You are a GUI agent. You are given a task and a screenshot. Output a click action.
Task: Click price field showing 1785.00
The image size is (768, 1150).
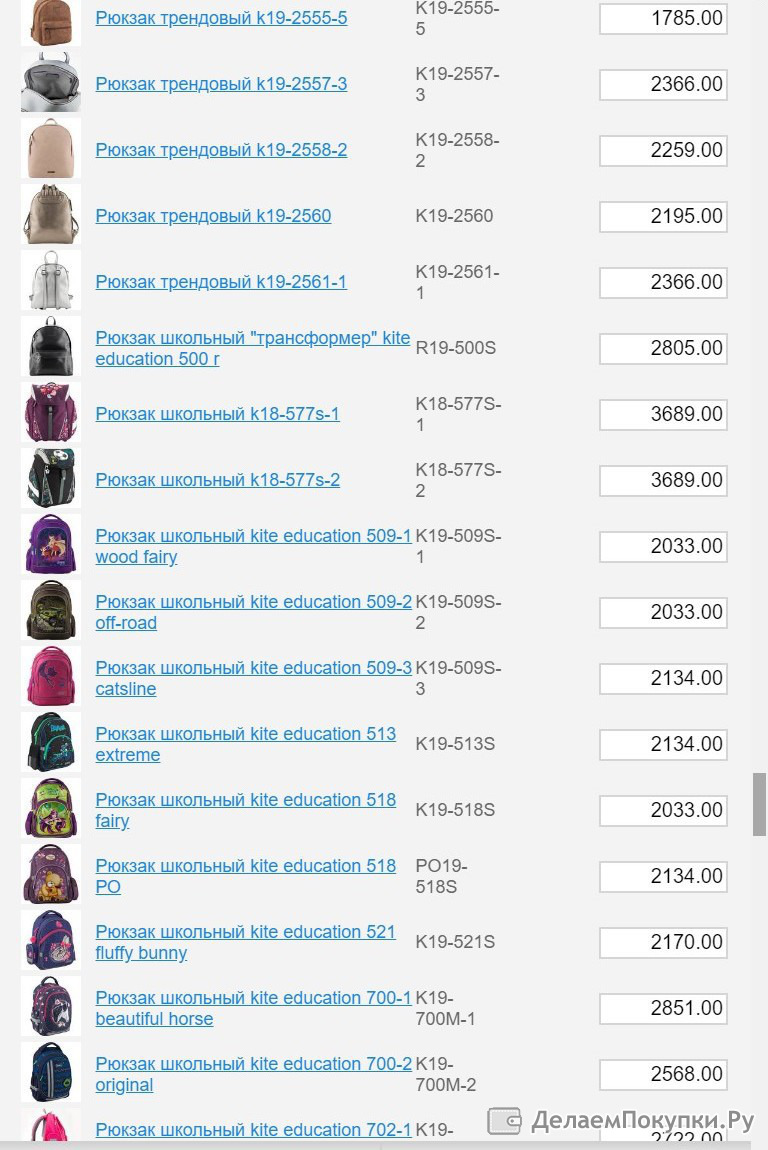pos(663,18)
